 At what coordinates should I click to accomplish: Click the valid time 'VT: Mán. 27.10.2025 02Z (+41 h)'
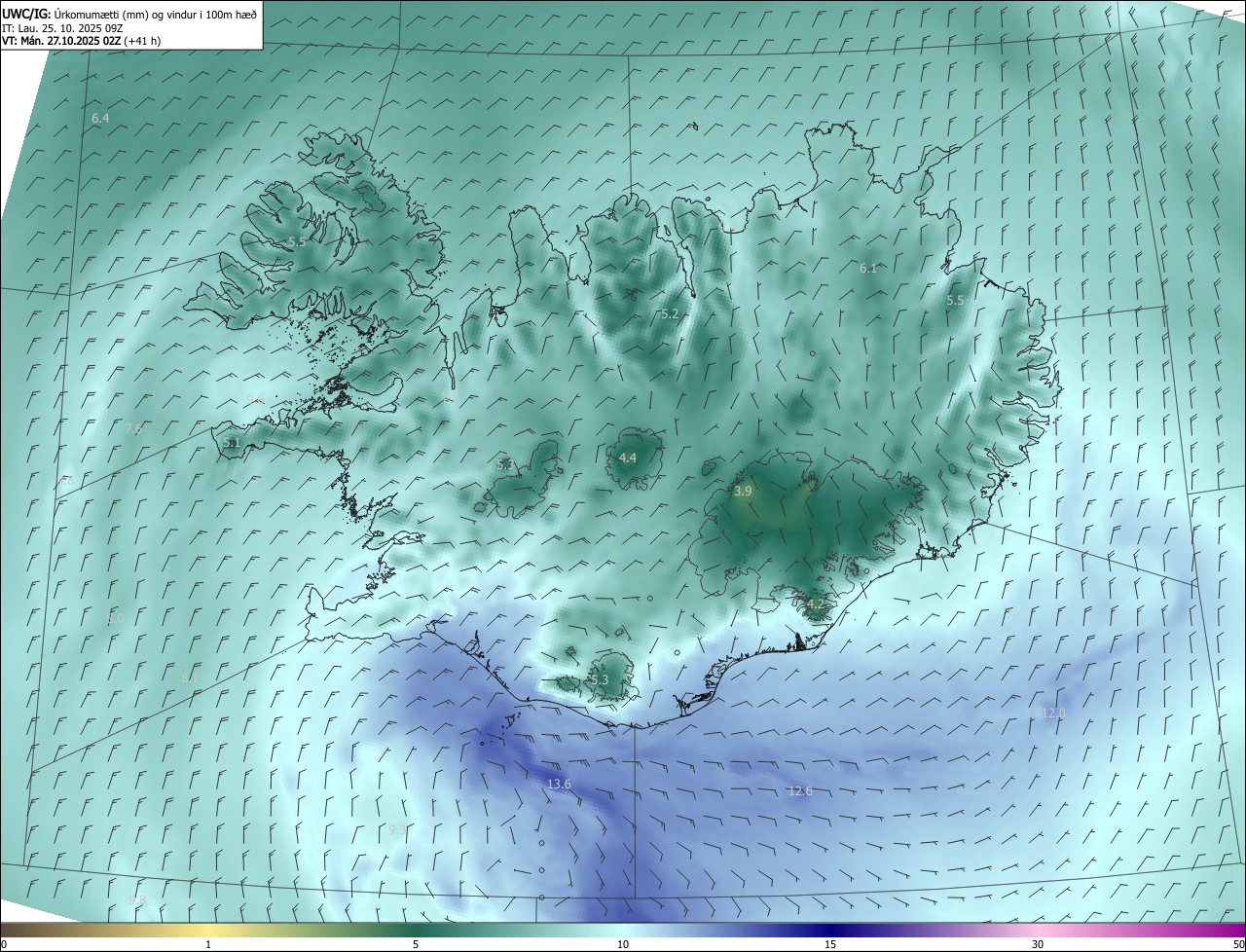82,41
